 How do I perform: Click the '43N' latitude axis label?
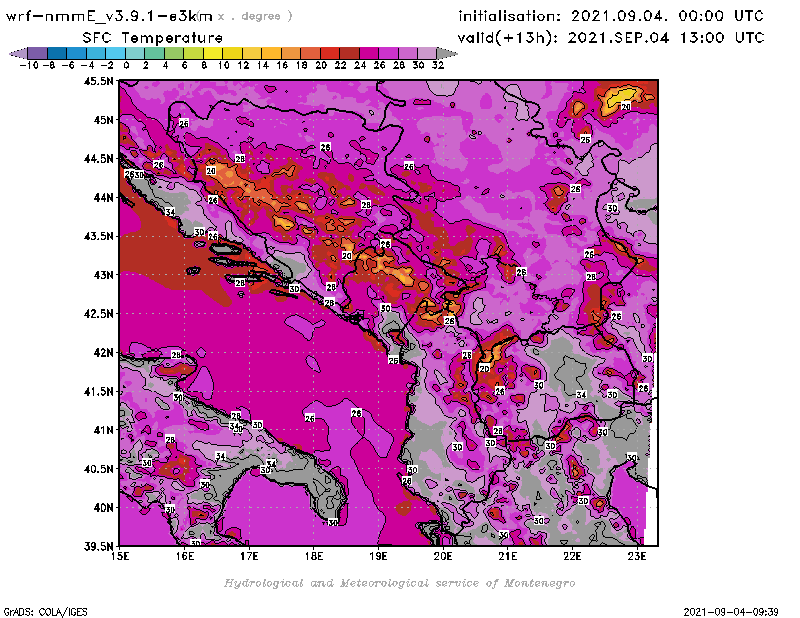click(104, 275)
